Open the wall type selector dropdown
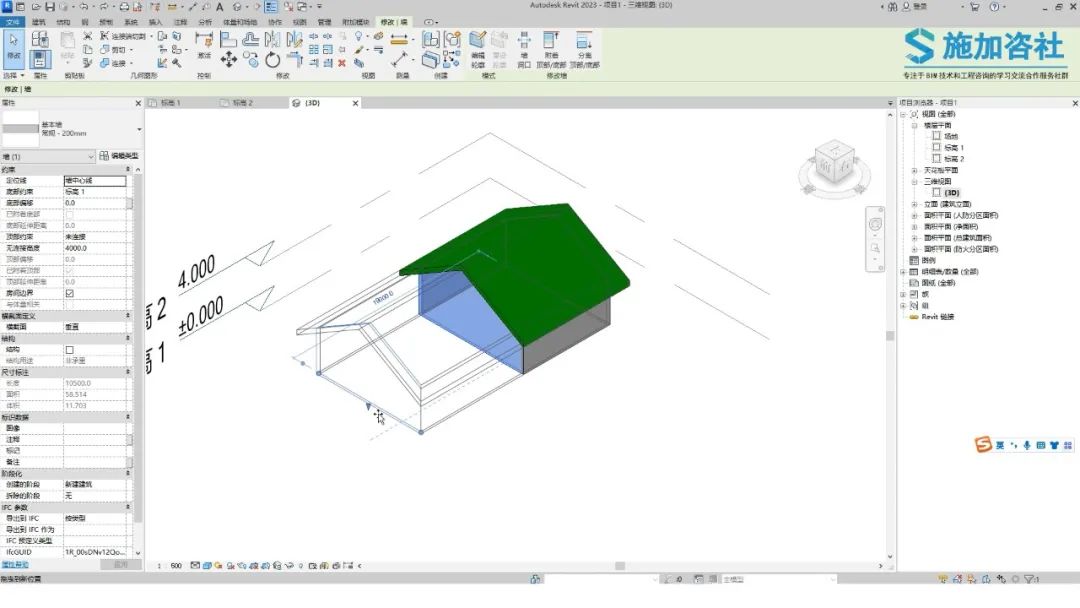The width and height of the screenshot is (1080, 608). pos(139,129)
